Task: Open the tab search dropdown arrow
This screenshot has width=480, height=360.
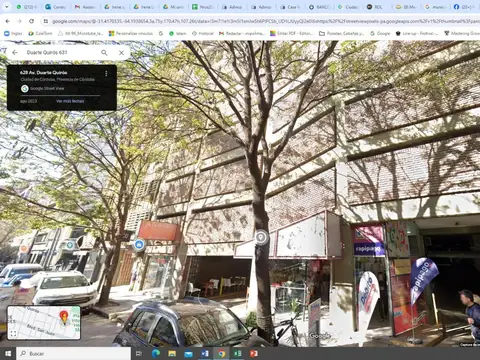Action: coord(6,7)
